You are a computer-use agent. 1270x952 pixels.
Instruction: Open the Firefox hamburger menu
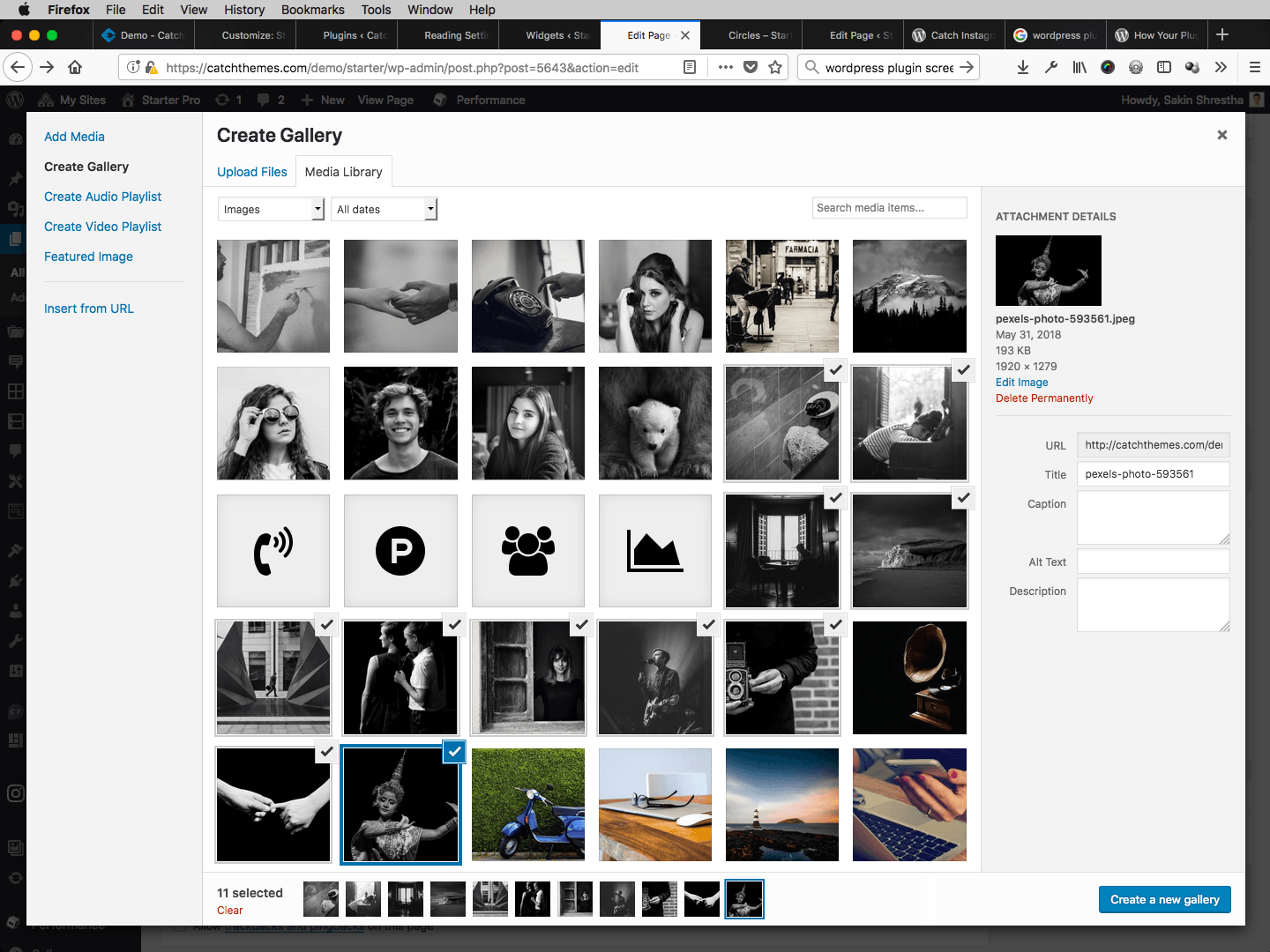click(1254, 67)
